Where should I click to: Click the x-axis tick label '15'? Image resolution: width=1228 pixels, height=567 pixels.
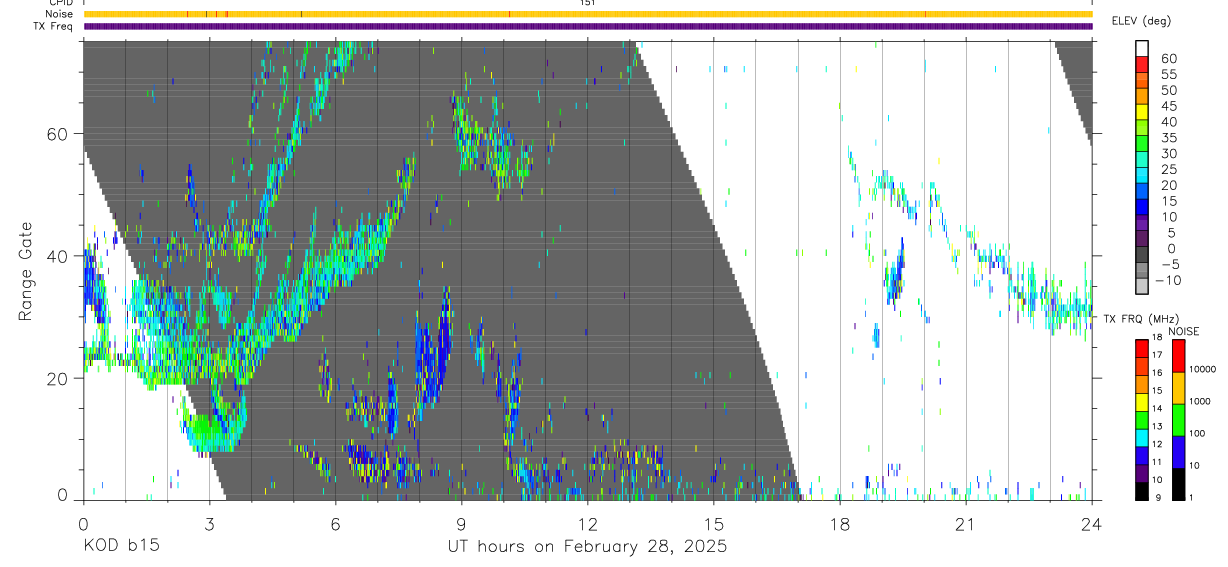tap(714, 523)
